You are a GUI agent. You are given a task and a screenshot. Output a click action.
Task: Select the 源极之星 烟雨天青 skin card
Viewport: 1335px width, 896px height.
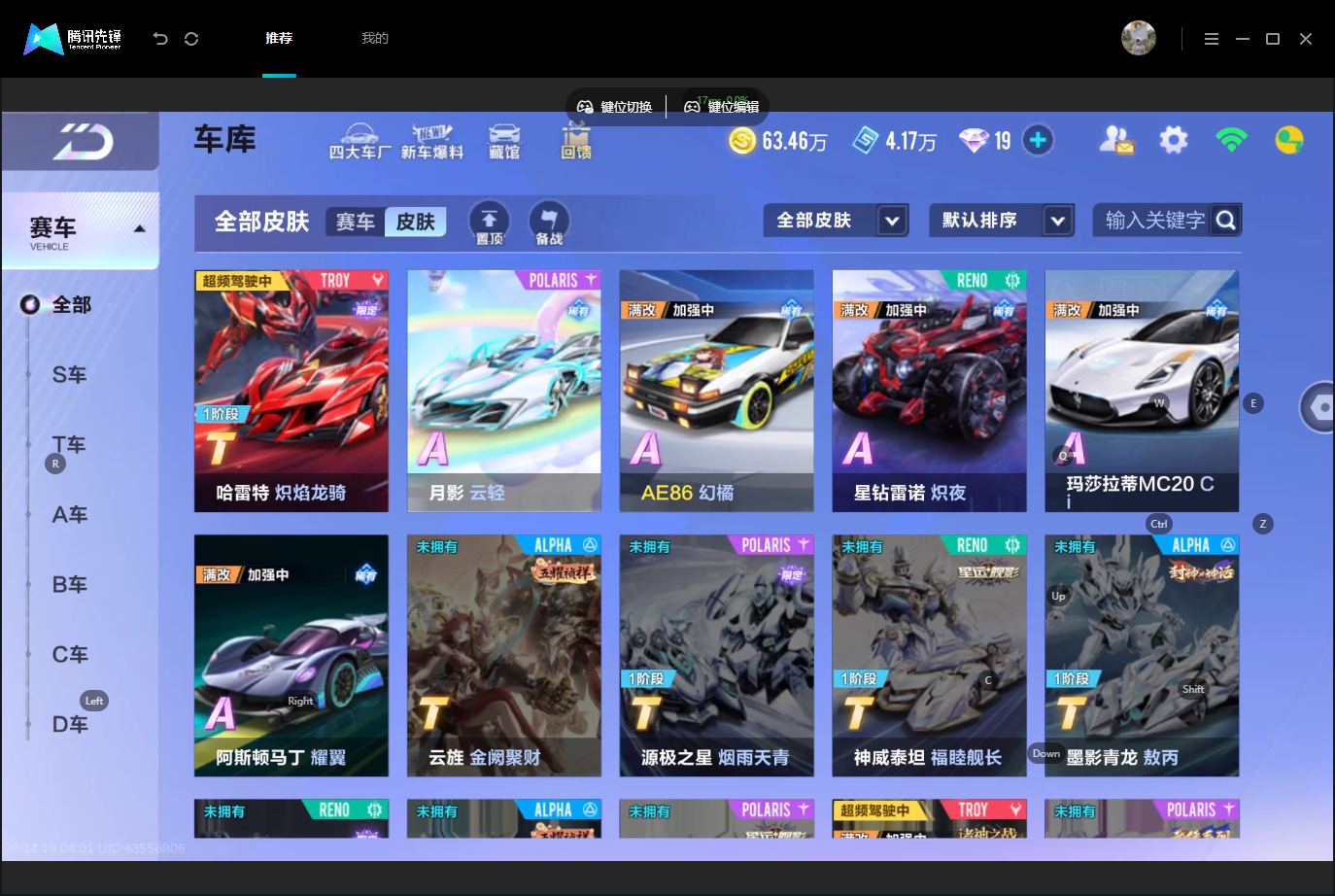point(717,656)
